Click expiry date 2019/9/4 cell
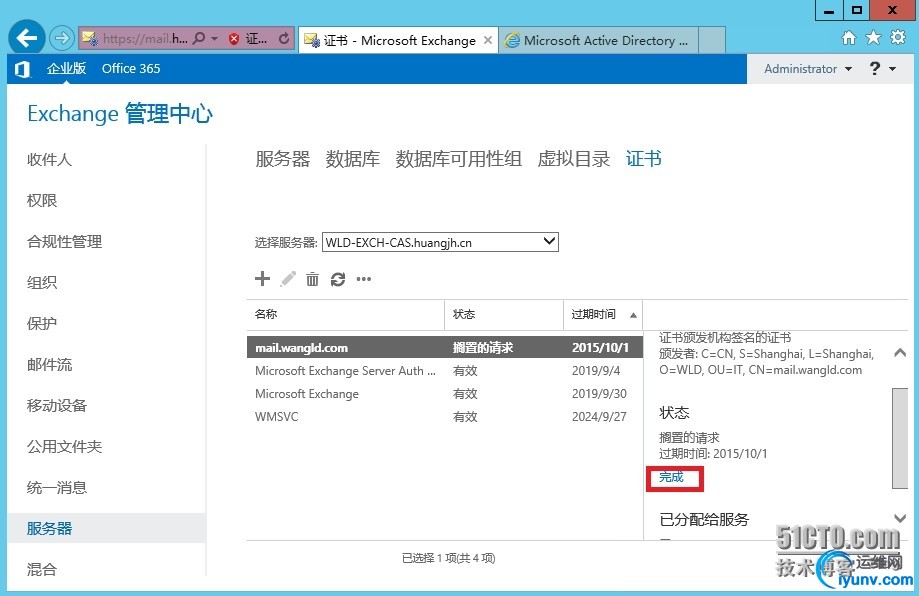 (x=596, y=370)
